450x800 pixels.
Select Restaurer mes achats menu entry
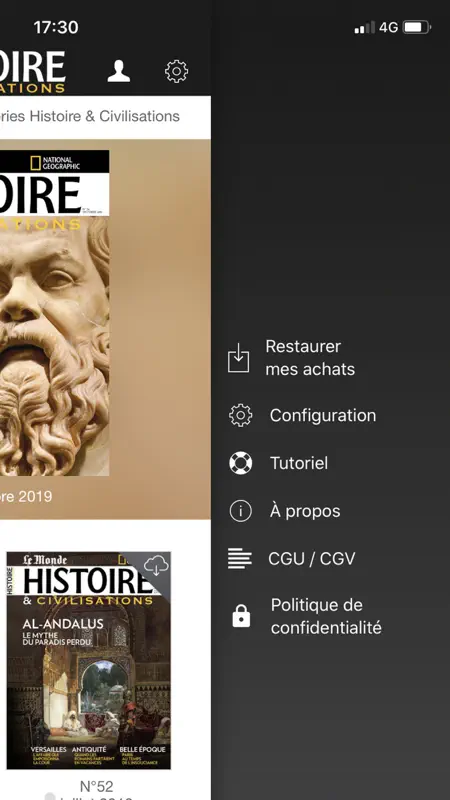point(310,358)
